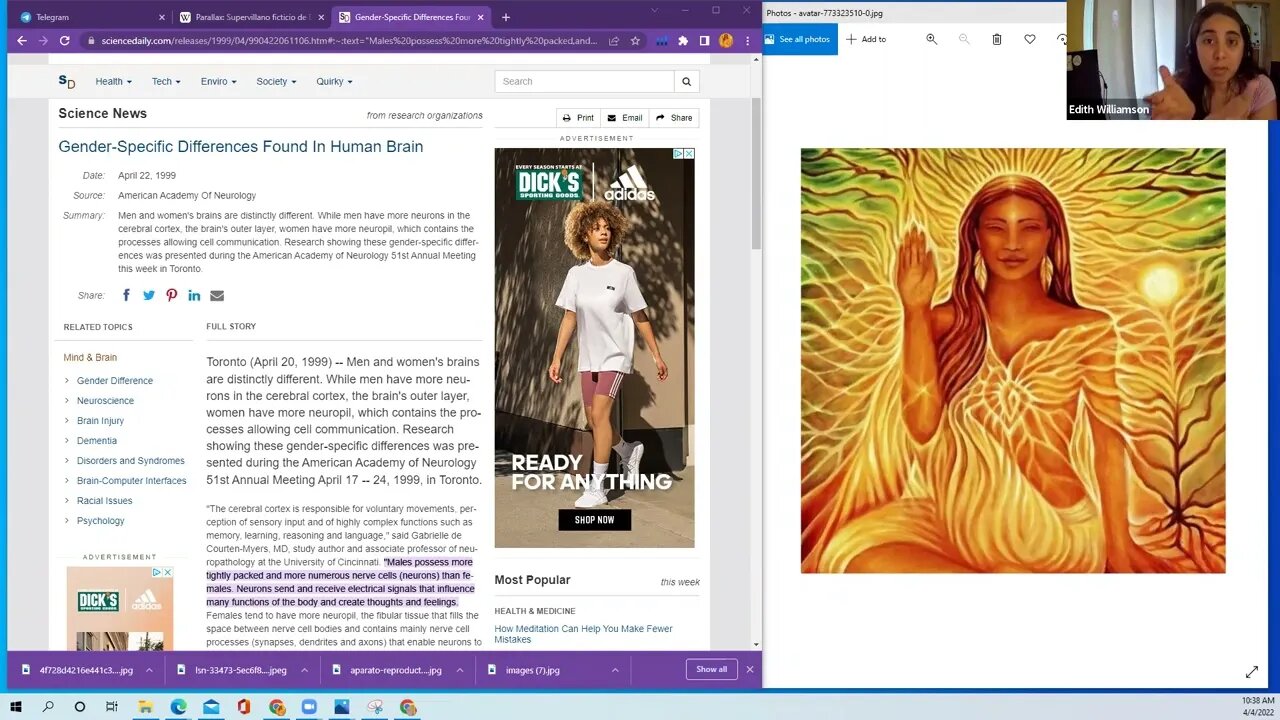
Task: Enter full screen in Photos app
Action: [1251, 672]
